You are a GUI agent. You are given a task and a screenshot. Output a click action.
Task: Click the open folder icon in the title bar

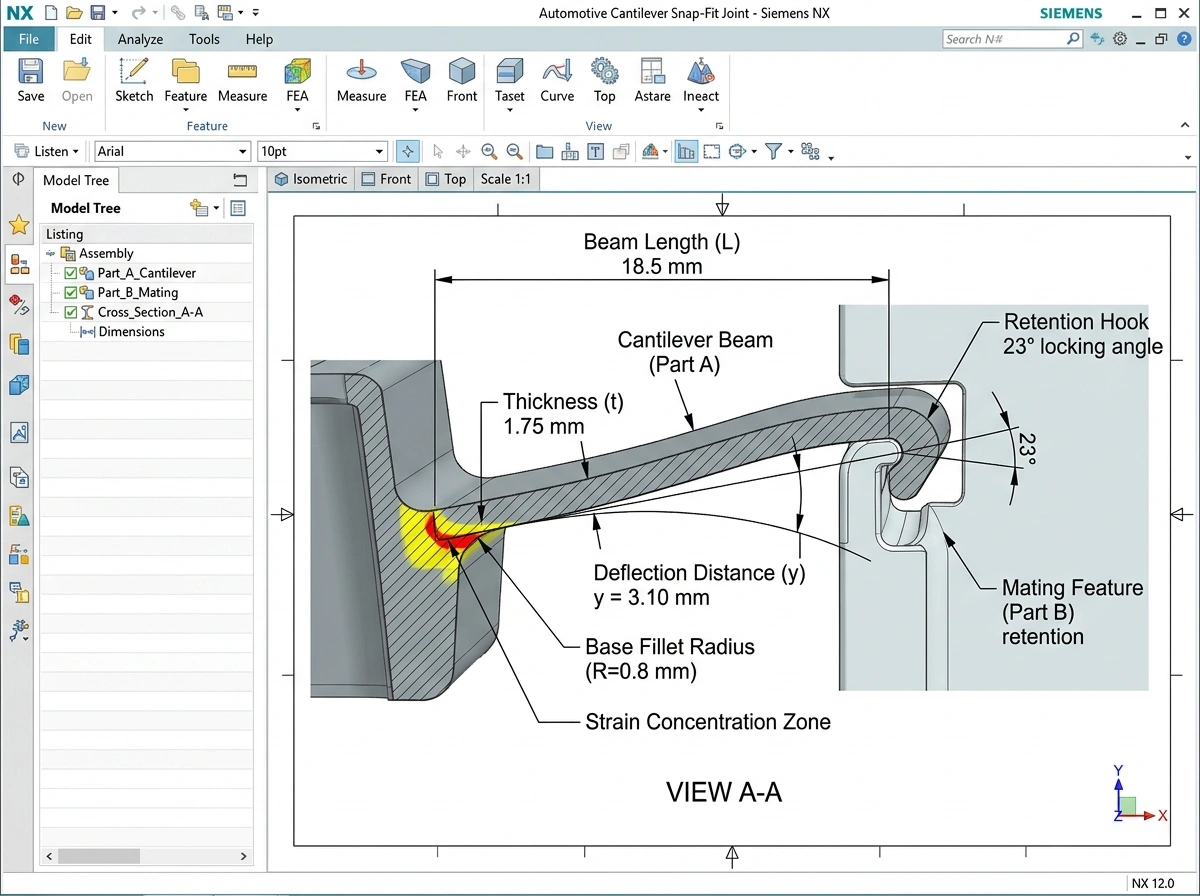(x=74, y=13)
